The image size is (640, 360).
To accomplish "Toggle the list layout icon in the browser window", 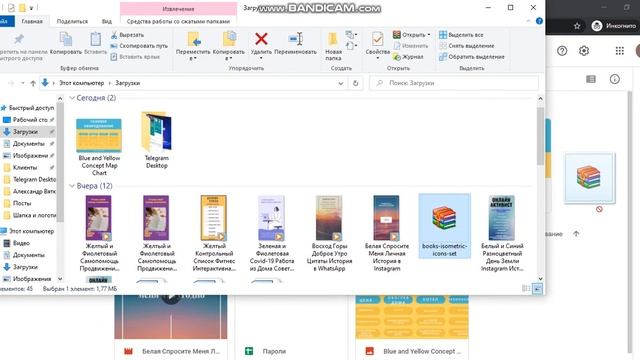I will click(591, 79).
